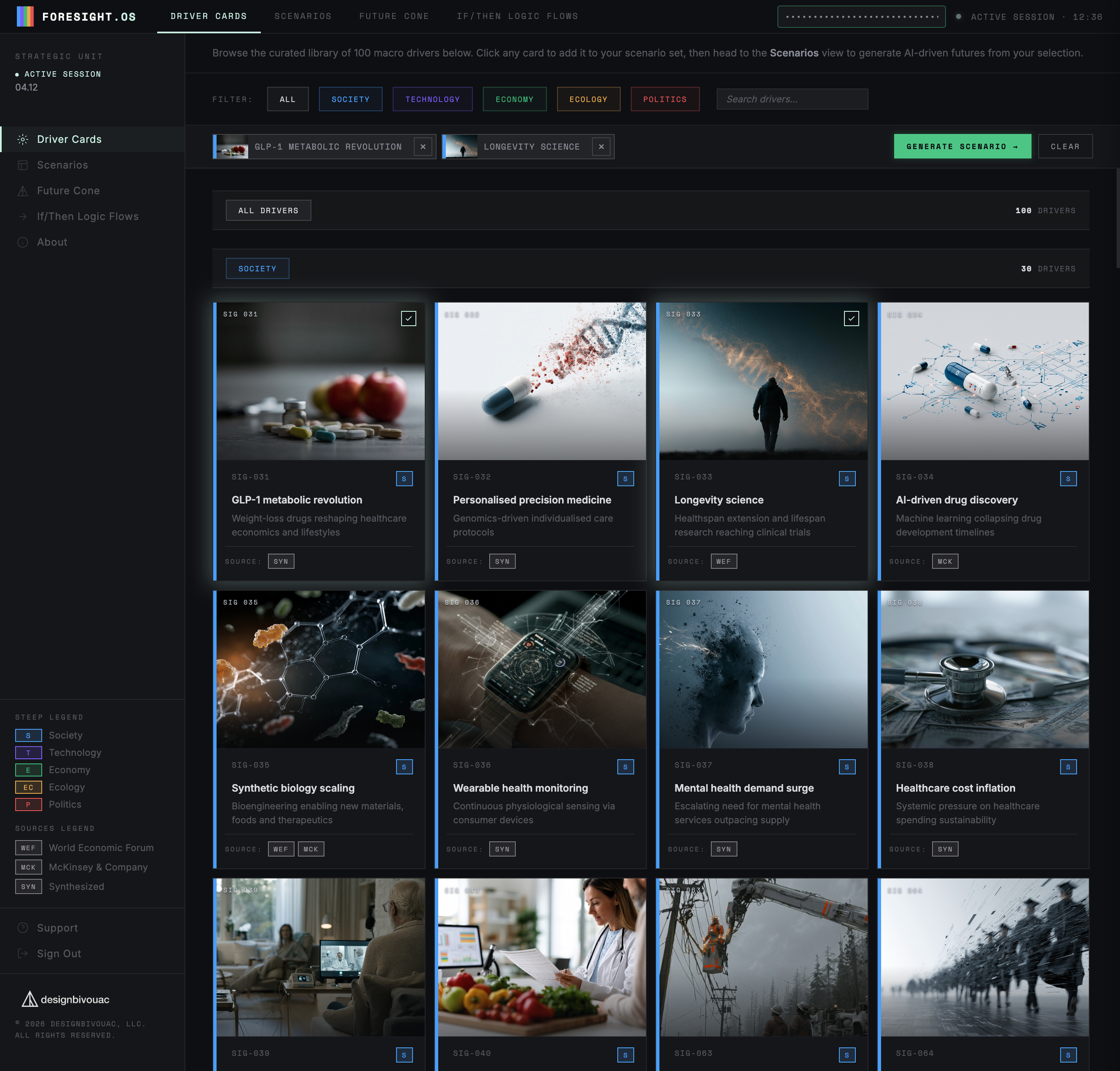Click the Society section header label

[258, 269]
